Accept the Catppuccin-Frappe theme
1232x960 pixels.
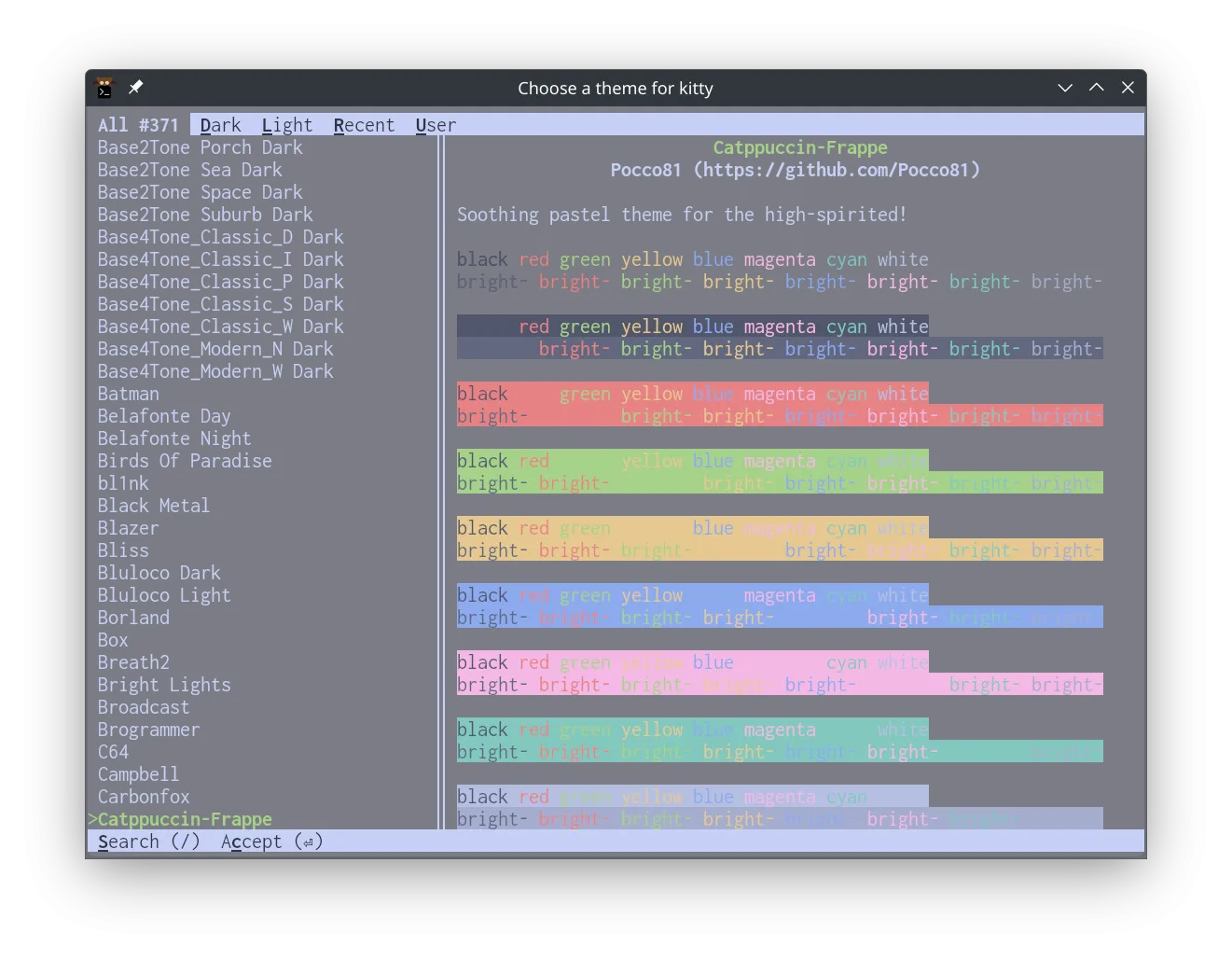tap(271, 841)
